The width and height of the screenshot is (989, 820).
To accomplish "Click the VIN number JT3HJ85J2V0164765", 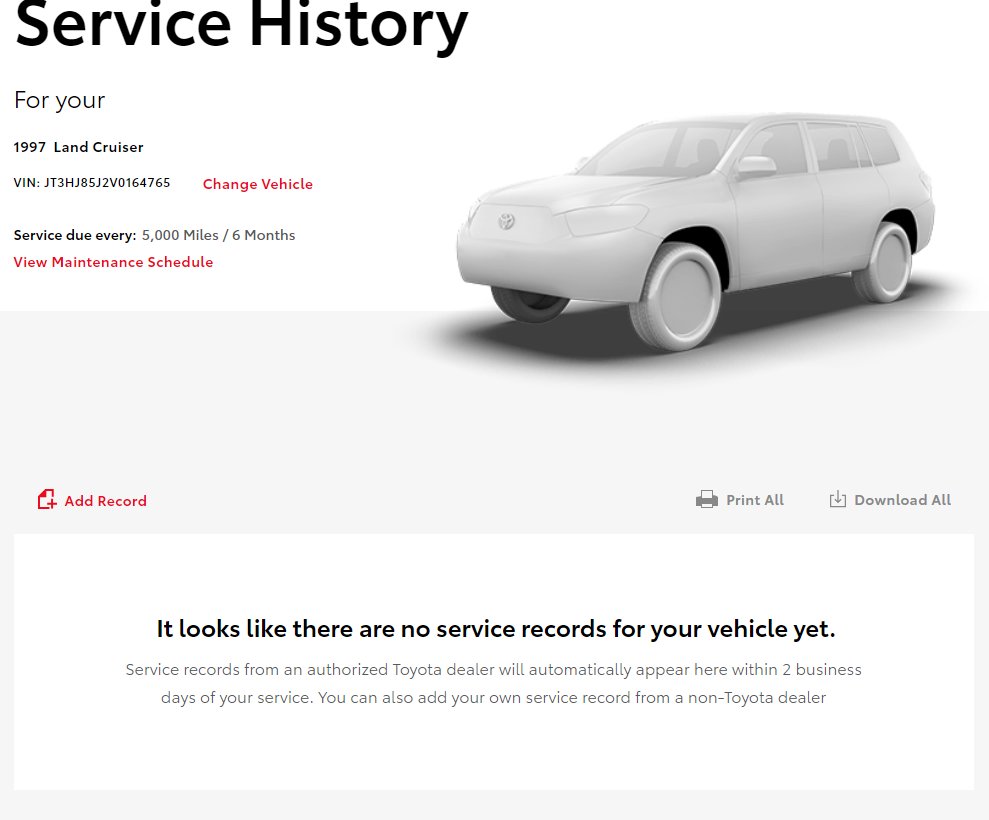I will click(107, 183).
